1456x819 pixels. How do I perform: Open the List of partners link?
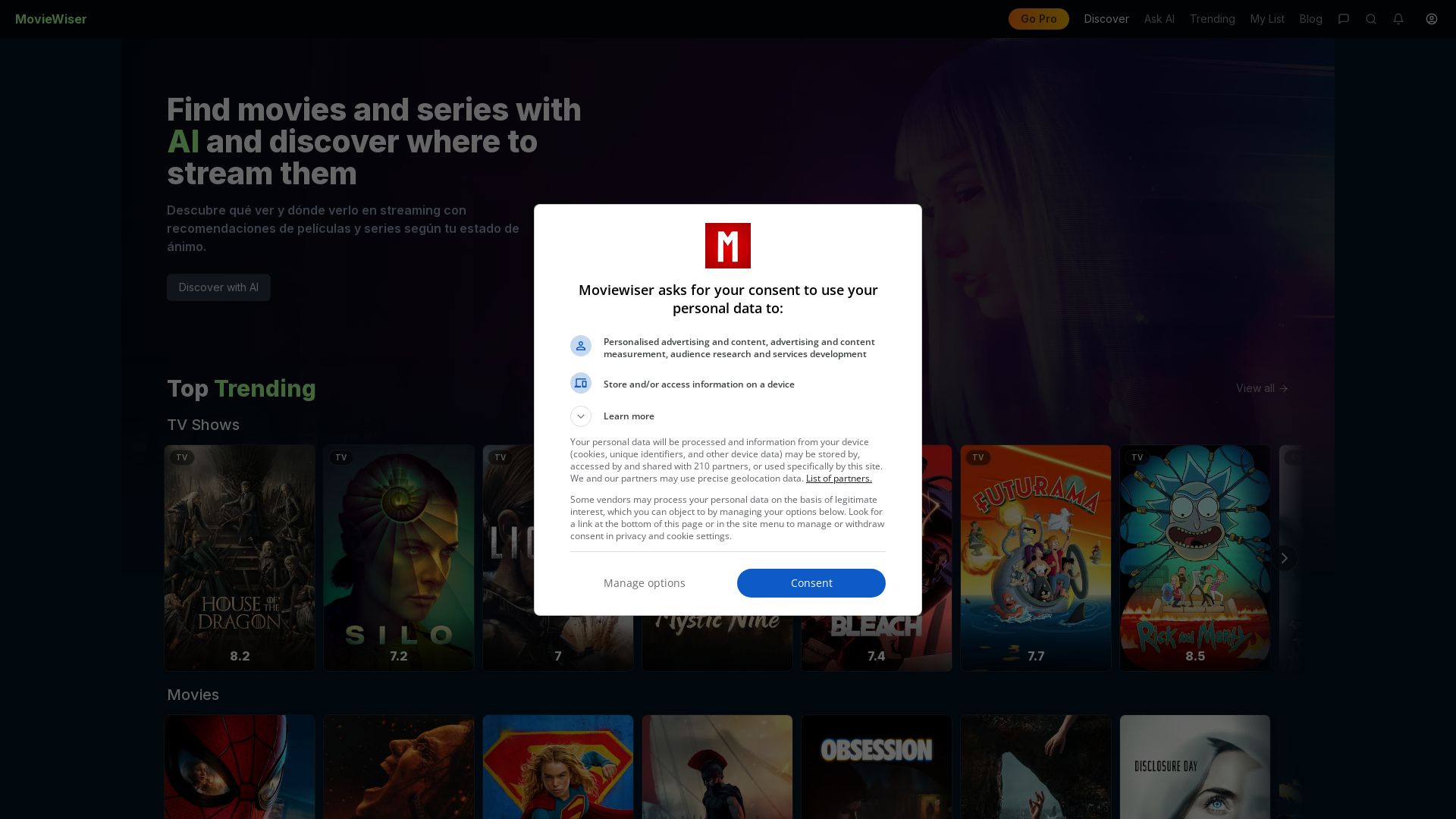(839, 479)
